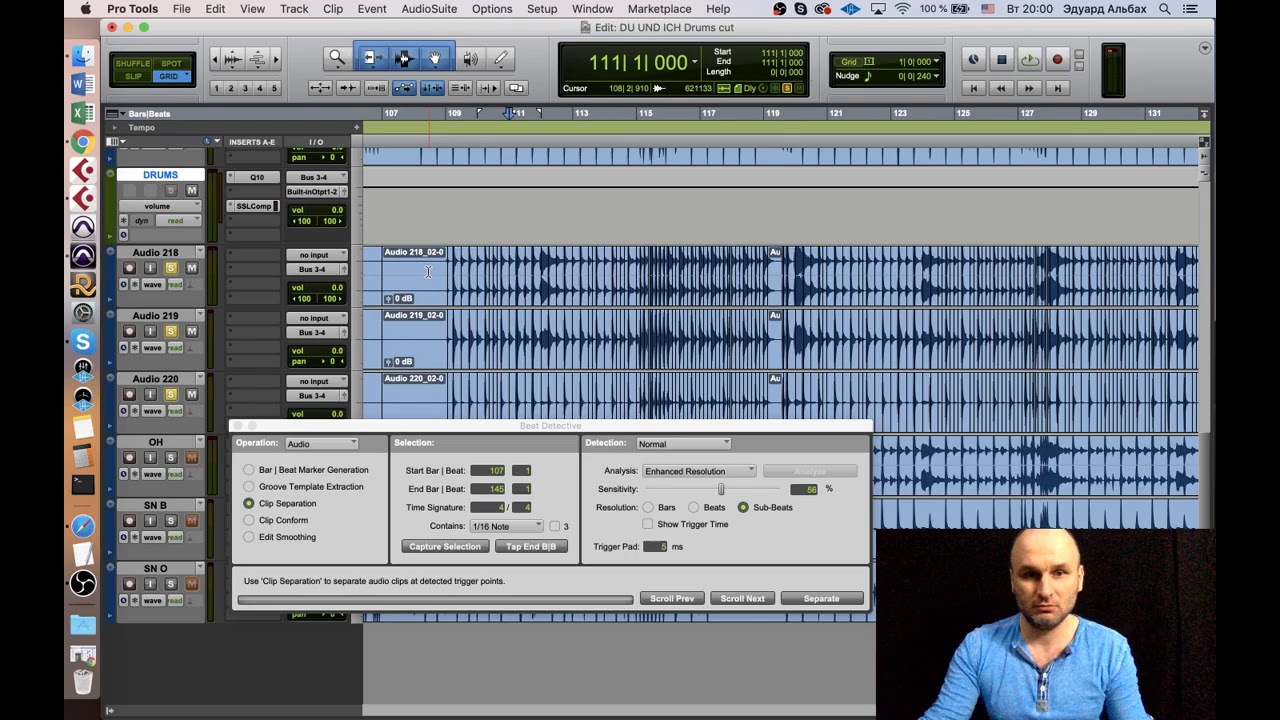Open Nudge value dropdown arrow
The height and width of the screenshot is (720, 1280).
936,76
